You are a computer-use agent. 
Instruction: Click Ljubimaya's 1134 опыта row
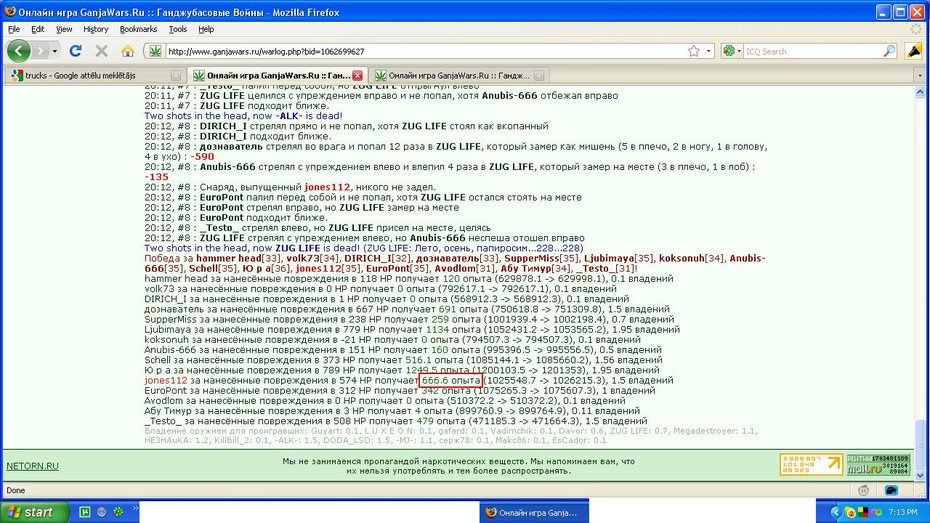click(x=412, y=330)
